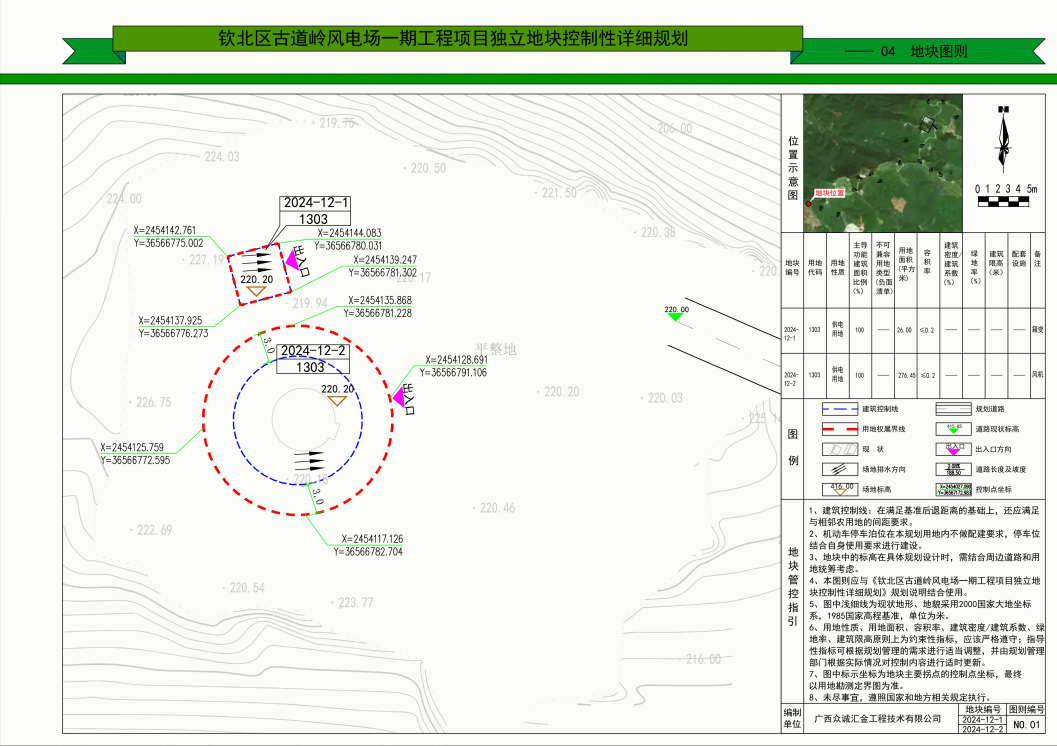This screenshot has height=746, width=1057.
Task: Click the north arrow compass symbol
Action: 1003,140
